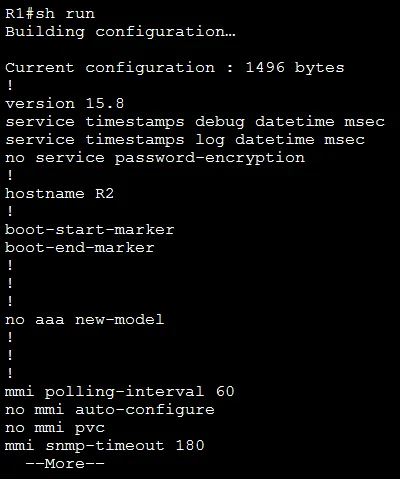Select the service timestamps log datetime line
Image resolution: width=400 pixels, height=479 pixels.
[185, 140]
